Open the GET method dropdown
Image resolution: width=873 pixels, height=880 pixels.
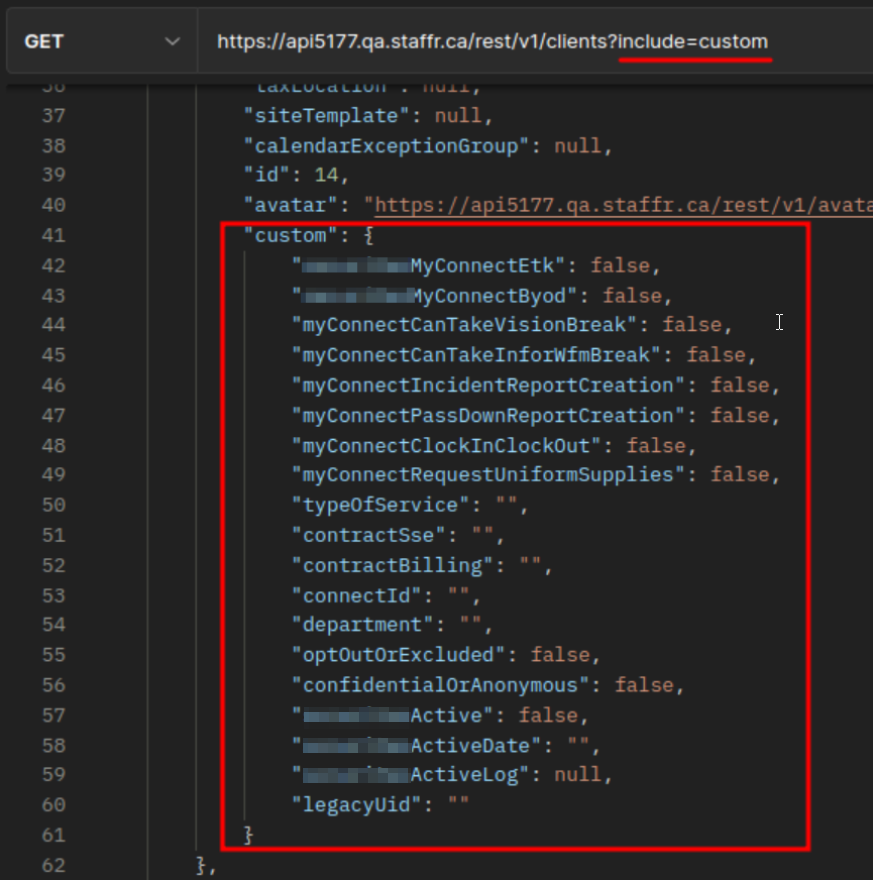[x=102, y=41]
